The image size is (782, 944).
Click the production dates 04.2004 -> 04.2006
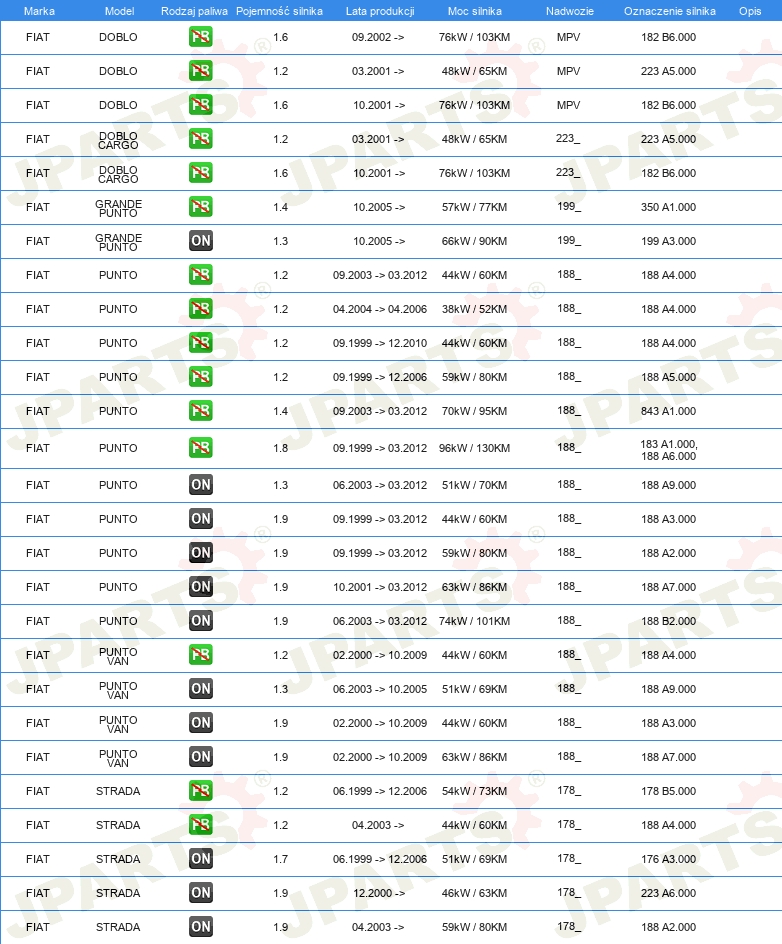pos(380,309)
